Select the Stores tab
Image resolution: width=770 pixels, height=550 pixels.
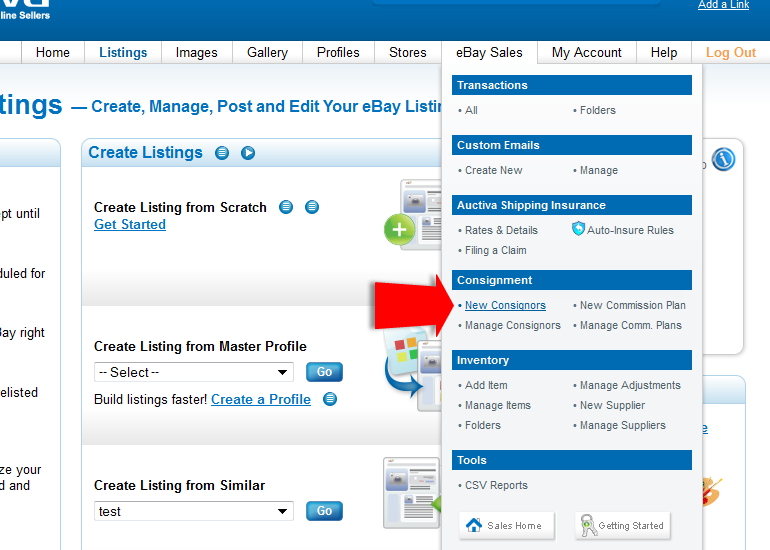(x=408, y=53)
